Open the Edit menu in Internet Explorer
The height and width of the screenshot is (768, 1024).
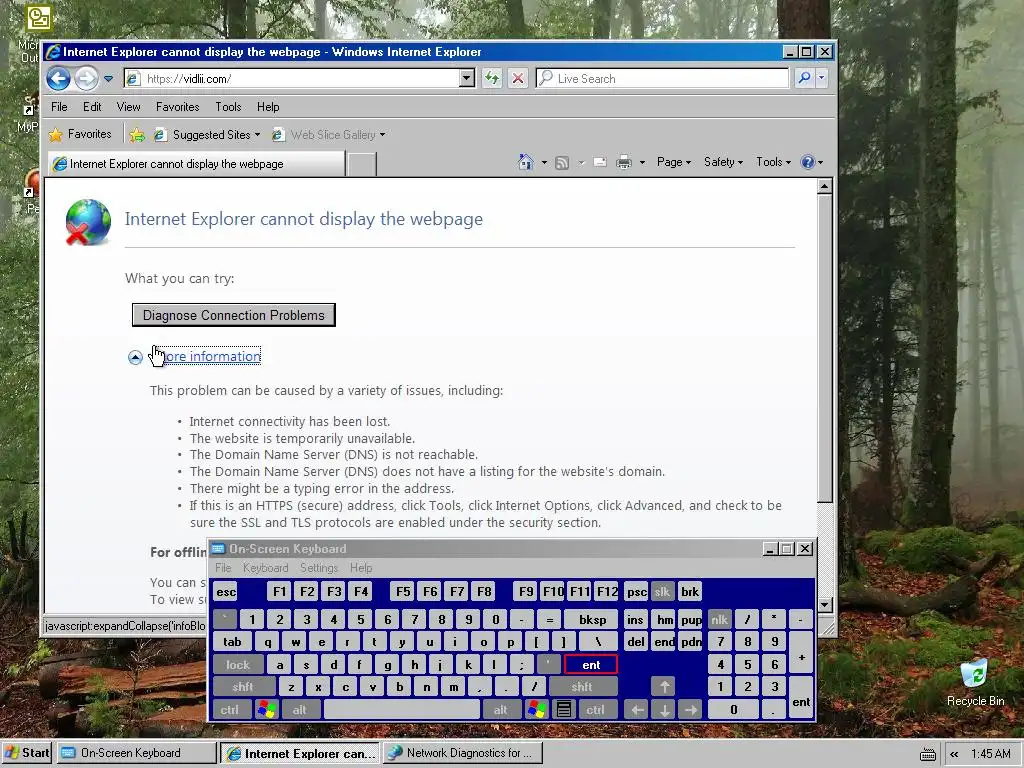[x=92, y=106]
